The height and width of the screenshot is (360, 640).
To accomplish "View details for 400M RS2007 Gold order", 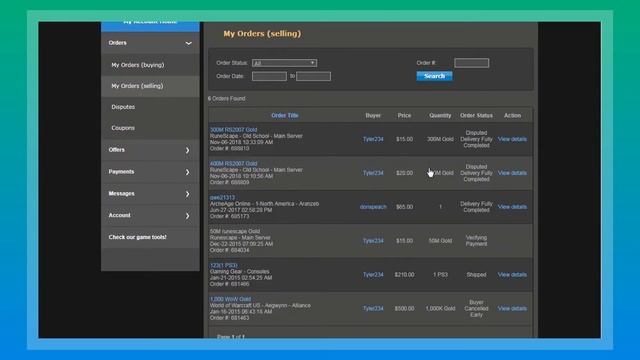I will pos(512,173).
